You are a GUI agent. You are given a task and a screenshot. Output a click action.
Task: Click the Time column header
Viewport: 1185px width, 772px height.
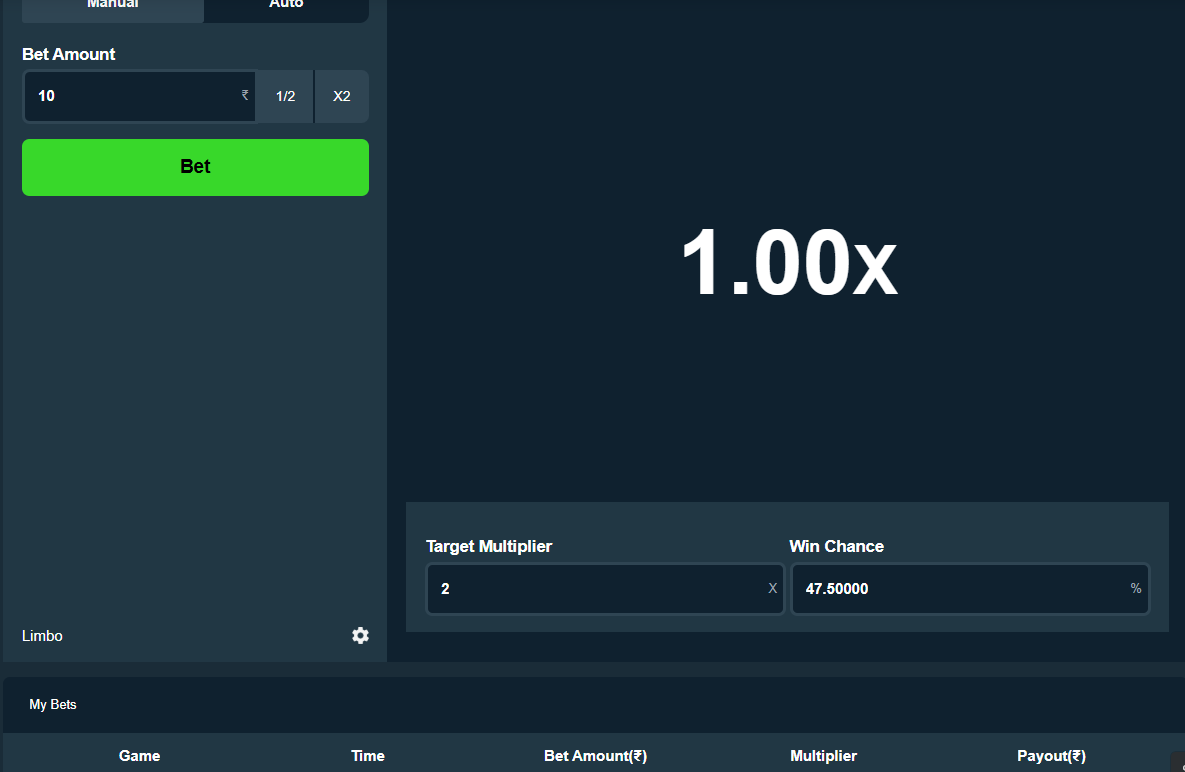pyautogui.click(x=368, y=755)
